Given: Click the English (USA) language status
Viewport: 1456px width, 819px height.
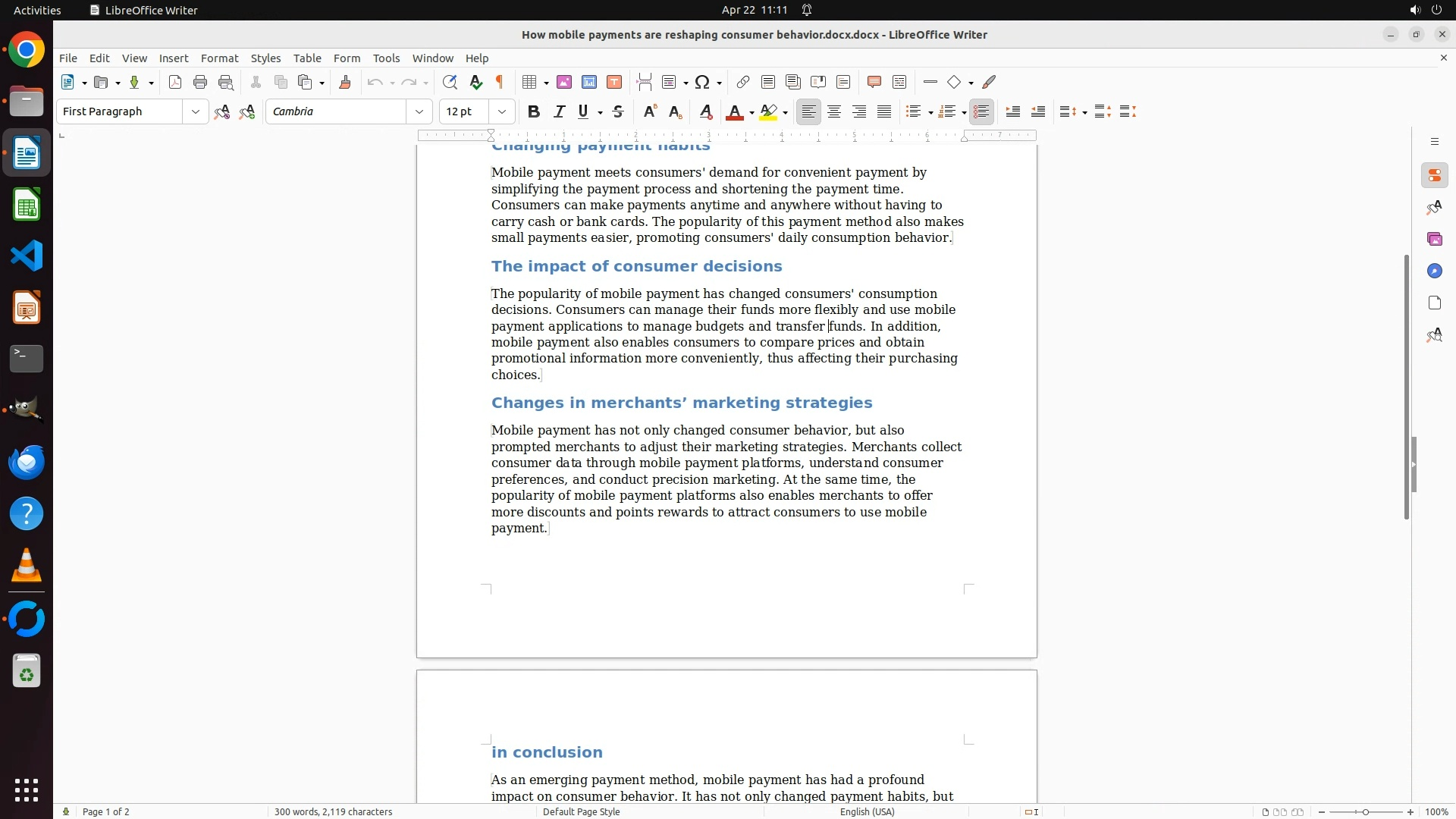Looking at the screenshot, I should (867, 812).
